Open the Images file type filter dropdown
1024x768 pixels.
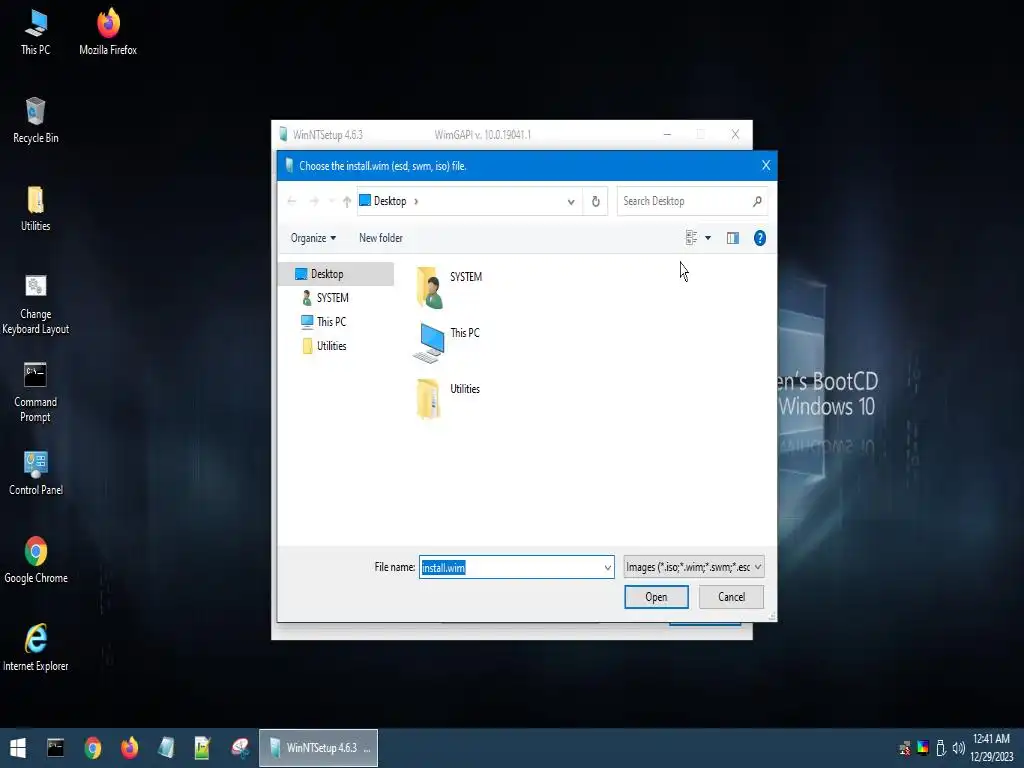[x=694, y=567]
